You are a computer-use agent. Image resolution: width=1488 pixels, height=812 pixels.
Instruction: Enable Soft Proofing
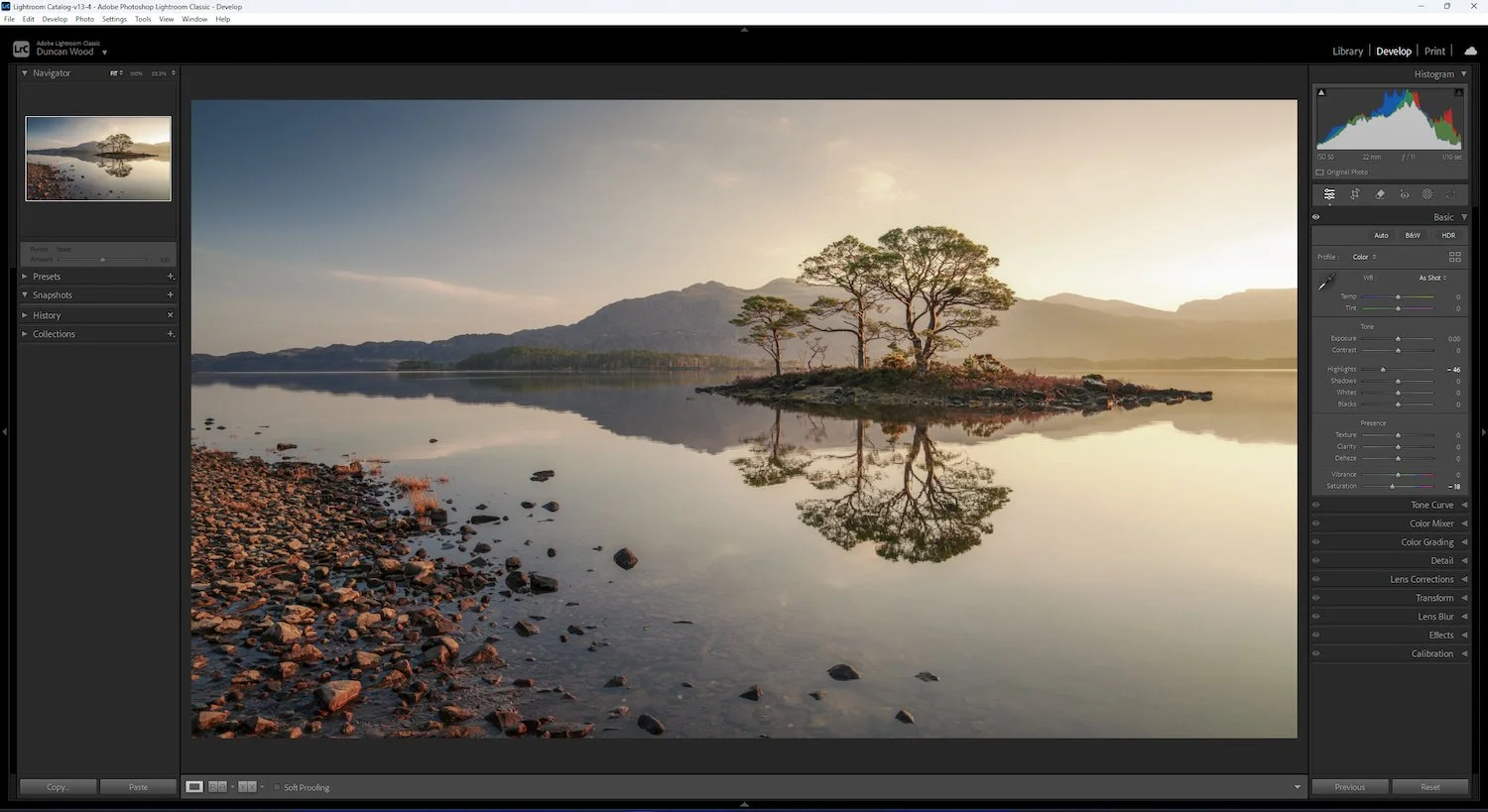coord(277,787)
